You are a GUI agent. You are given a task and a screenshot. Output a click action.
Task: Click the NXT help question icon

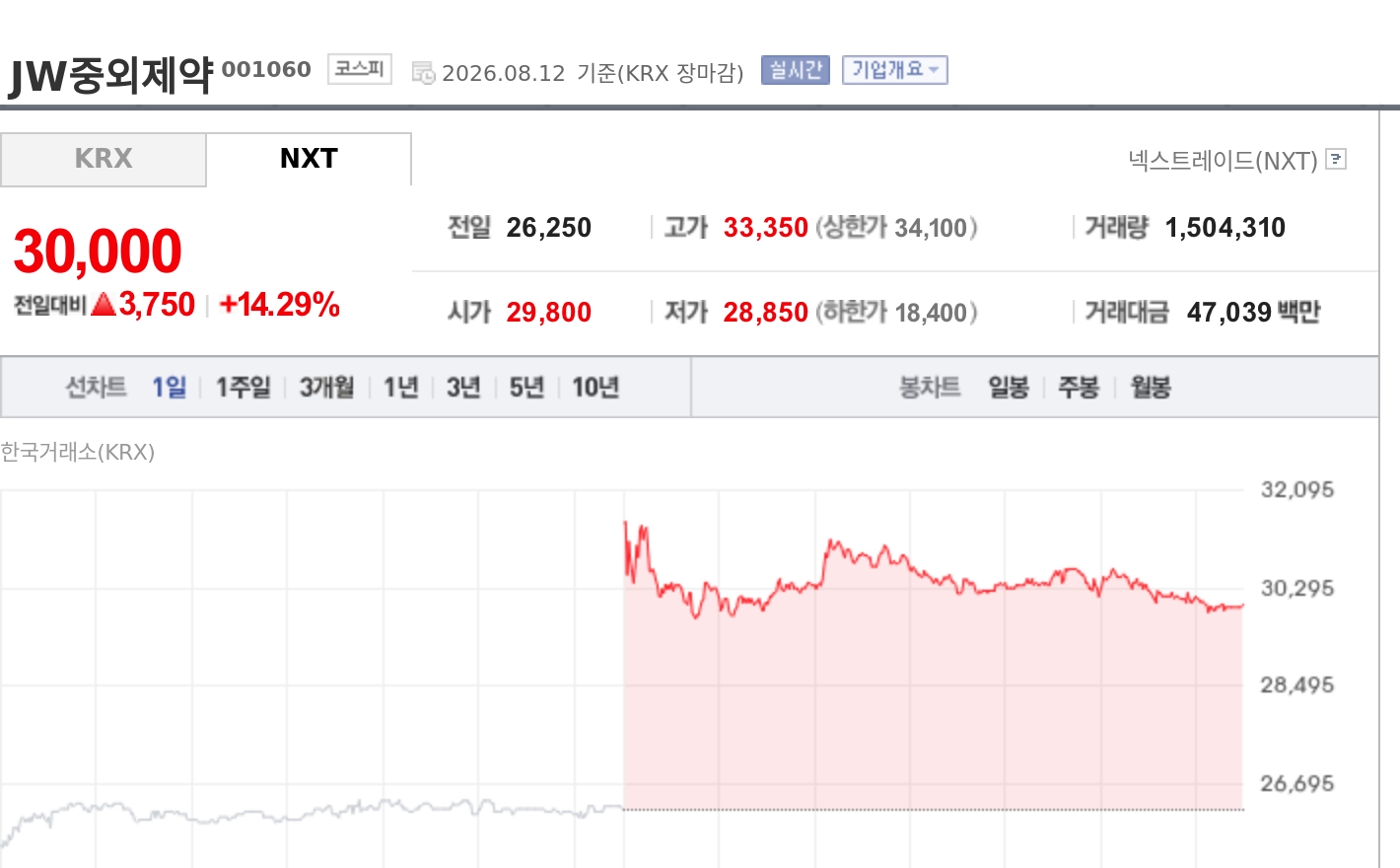tap(1336, 159)
